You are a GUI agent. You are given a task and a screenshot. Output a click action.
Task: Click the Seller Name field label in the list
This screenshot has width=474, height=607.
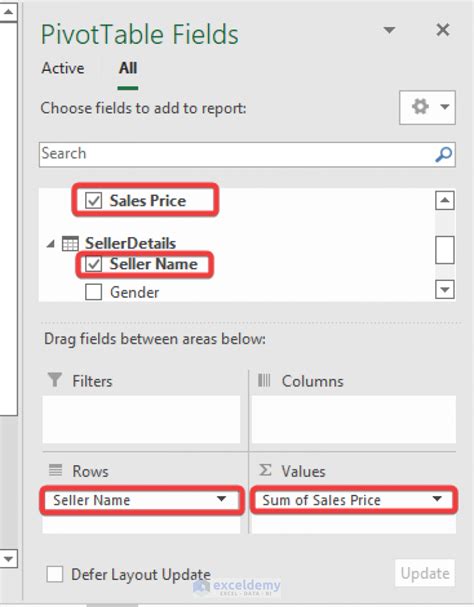(154, 264)
